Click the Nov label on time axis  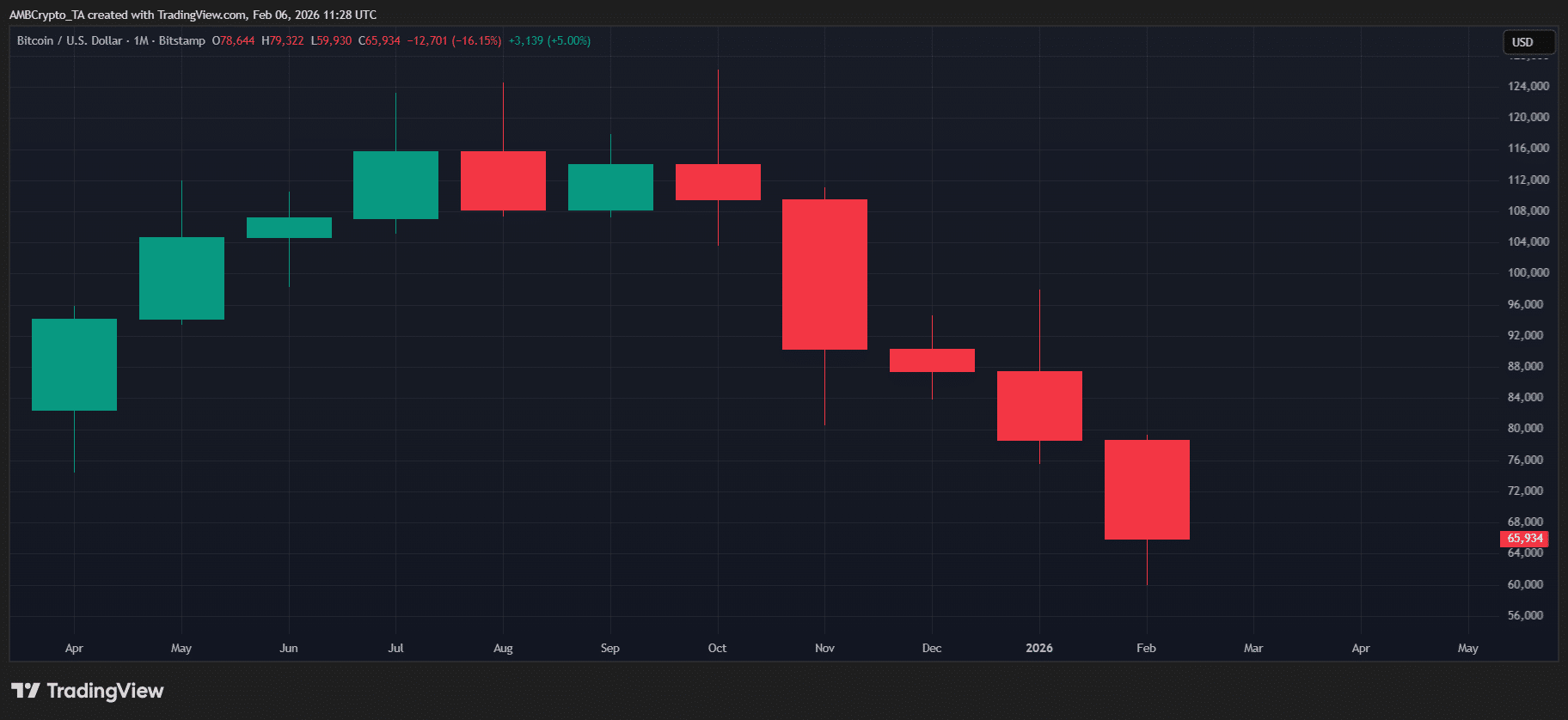coord(824,648)
